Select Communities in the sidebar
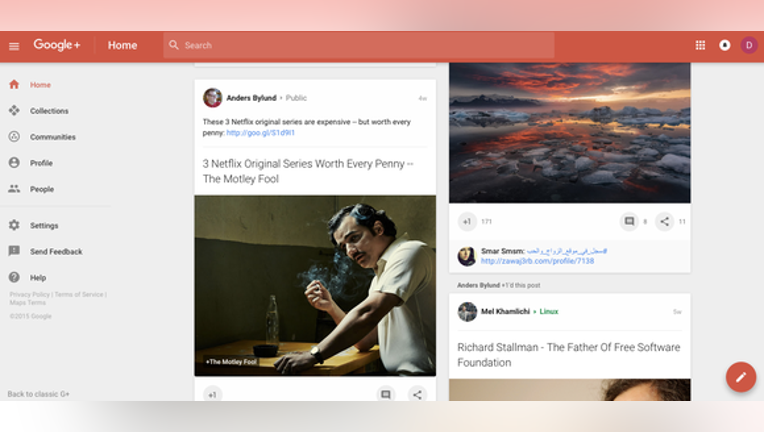 coord(53,137)
